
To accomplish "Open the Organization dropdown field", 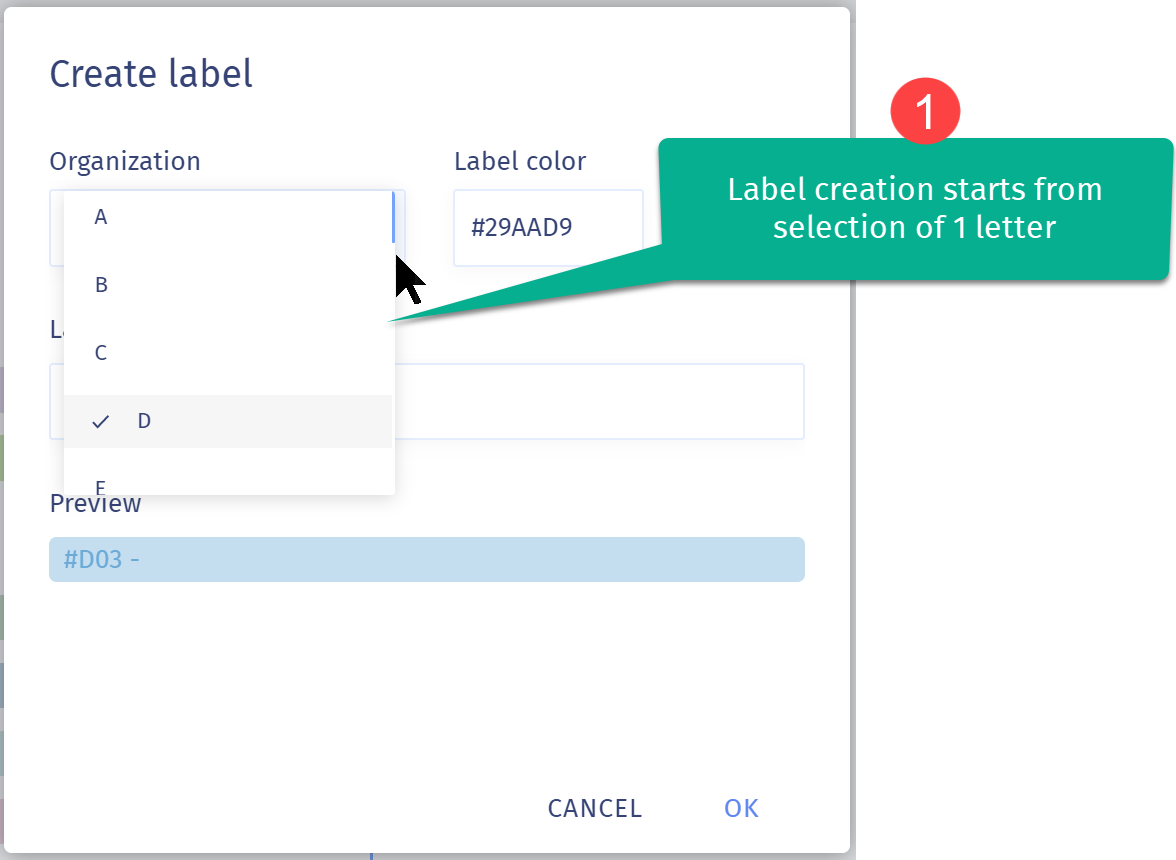I will [x=227, y=228].
